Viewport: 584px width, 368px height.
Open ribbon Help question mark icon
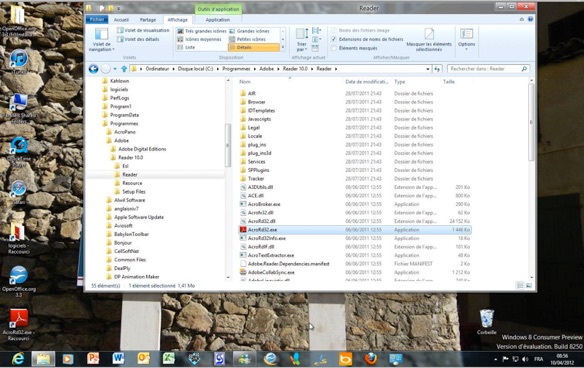(x=530, y=19)
